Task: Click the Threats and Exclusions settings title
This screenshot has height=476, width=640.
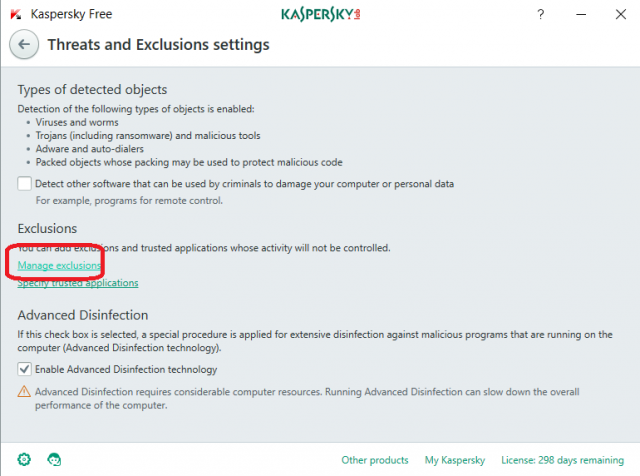Action: pyautogui.click(x=159, y=45)
